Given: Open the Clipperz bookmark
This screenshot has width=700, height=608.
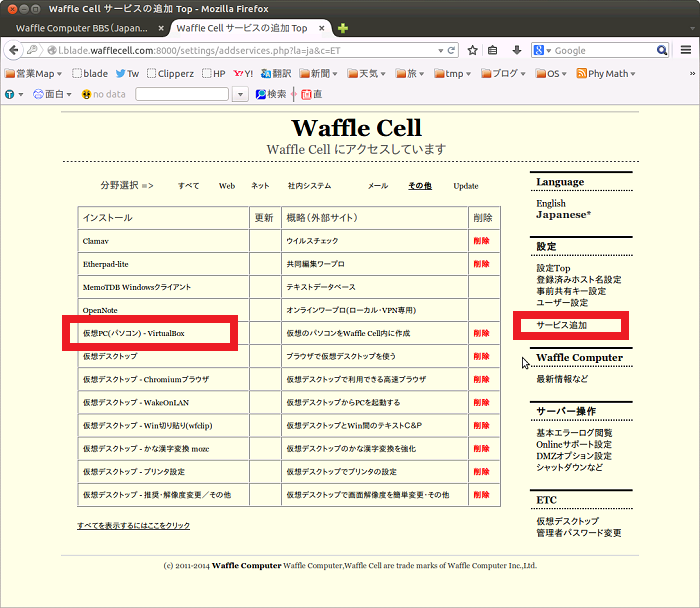Looking at the screenshot, I should point(170,74).
